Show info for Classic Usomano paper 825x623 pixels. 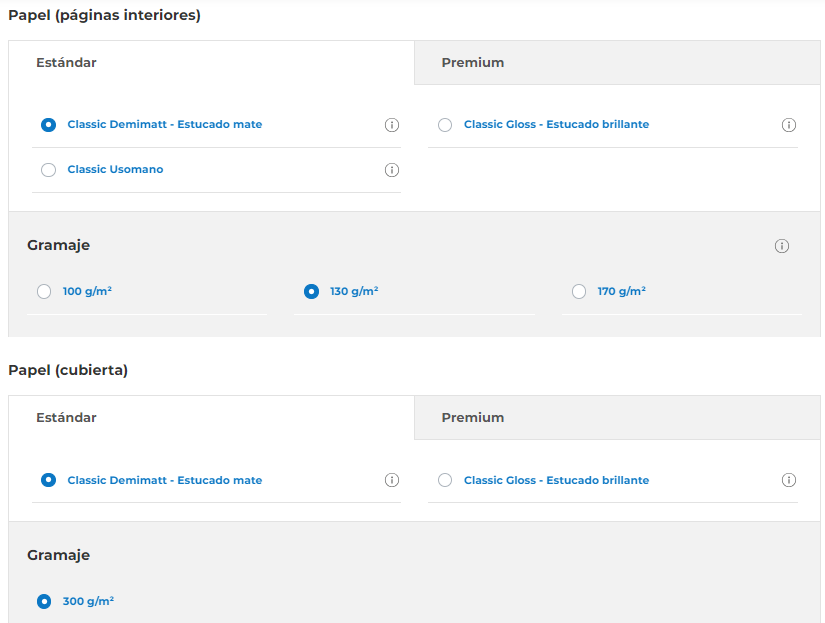(x=391, y=170)
